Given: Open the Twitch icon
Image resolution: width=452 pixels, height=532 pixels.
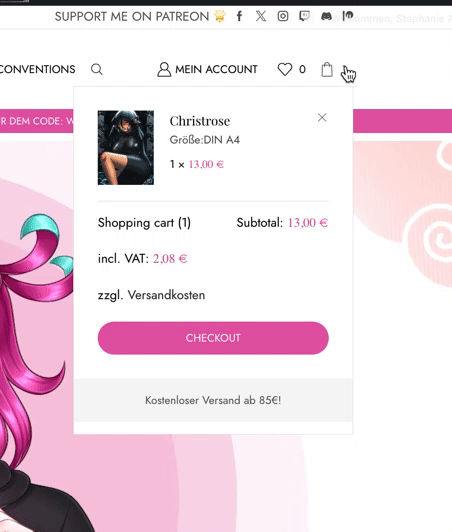Looking at the screenshot, I should click(x=304, y=16).
